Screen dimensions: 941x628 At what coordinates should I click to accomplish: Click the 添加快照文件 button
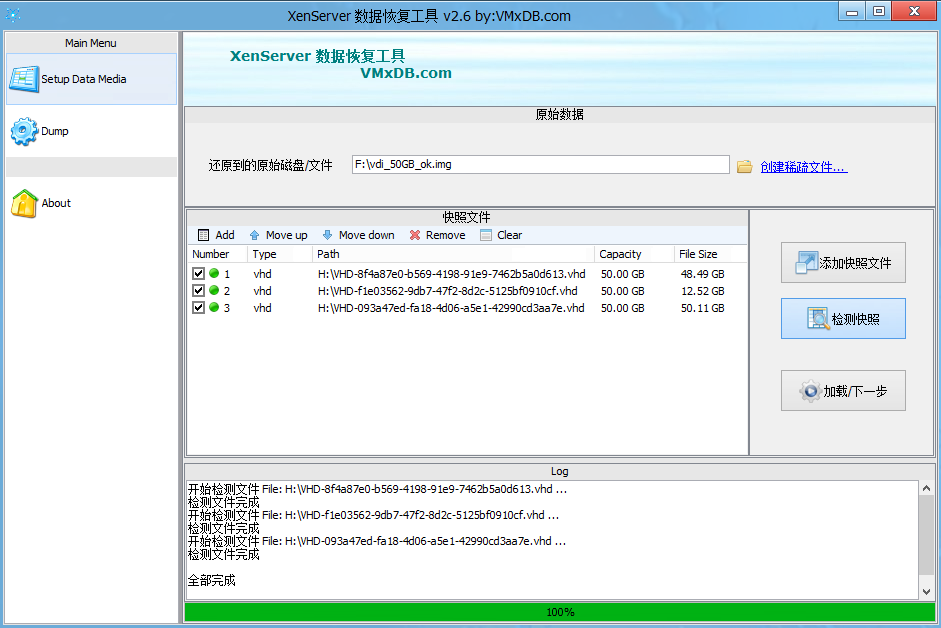coord(843,262)
